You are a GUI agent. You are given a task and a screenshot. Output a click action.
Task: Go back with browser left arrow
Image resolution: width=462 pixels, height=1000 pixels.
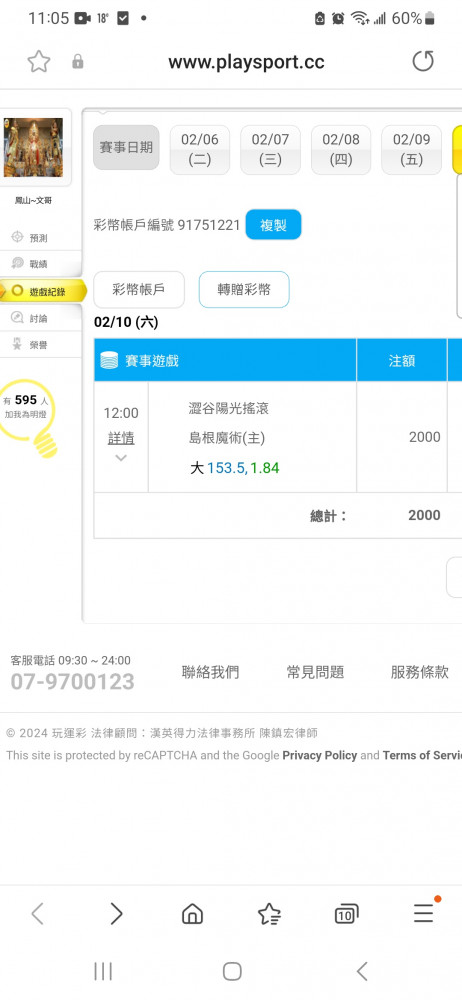[38, 914]
